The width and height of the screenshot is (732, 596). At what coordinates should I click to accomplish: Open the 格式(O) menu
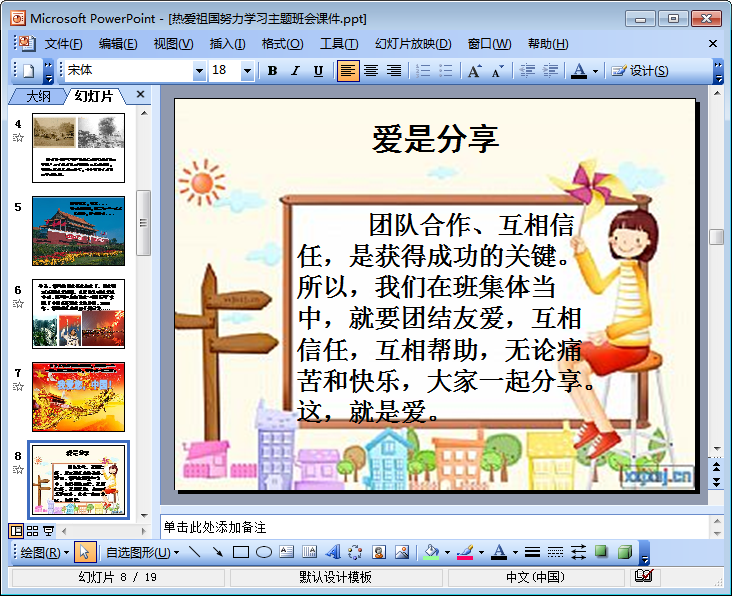tap(282, 44)
